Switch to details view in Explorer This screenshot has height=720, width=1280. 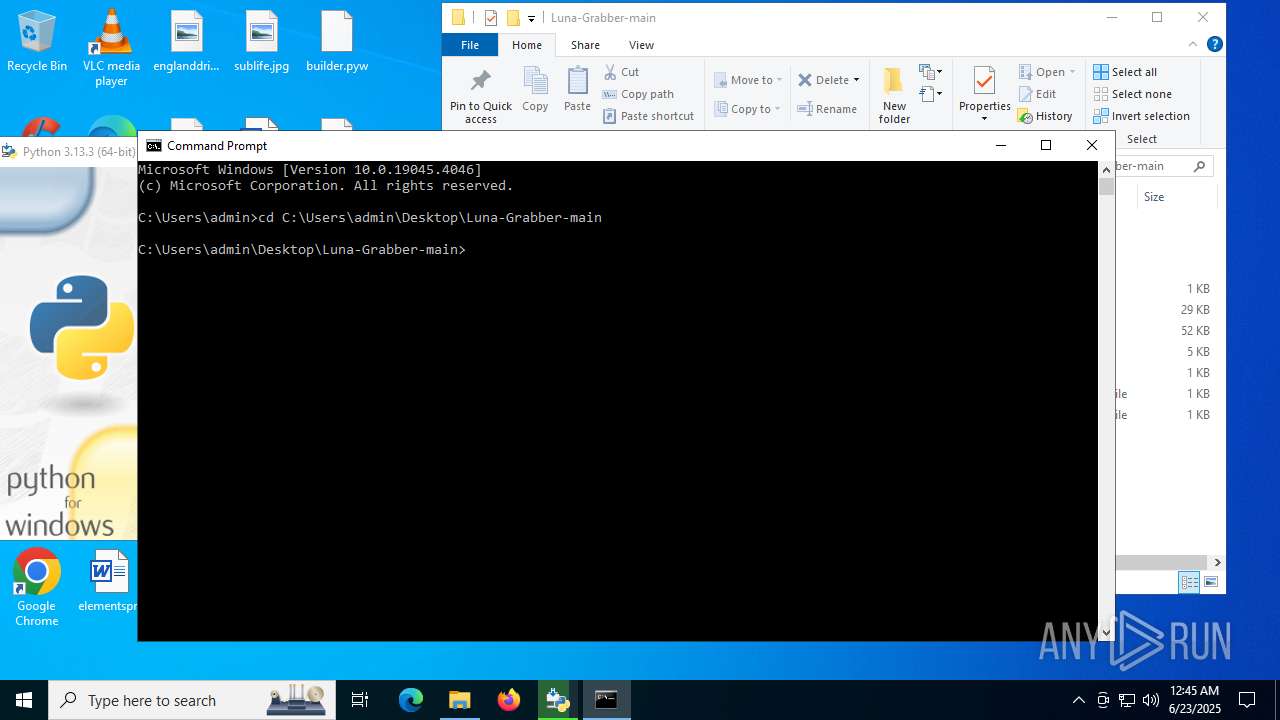coord(1189,582)
